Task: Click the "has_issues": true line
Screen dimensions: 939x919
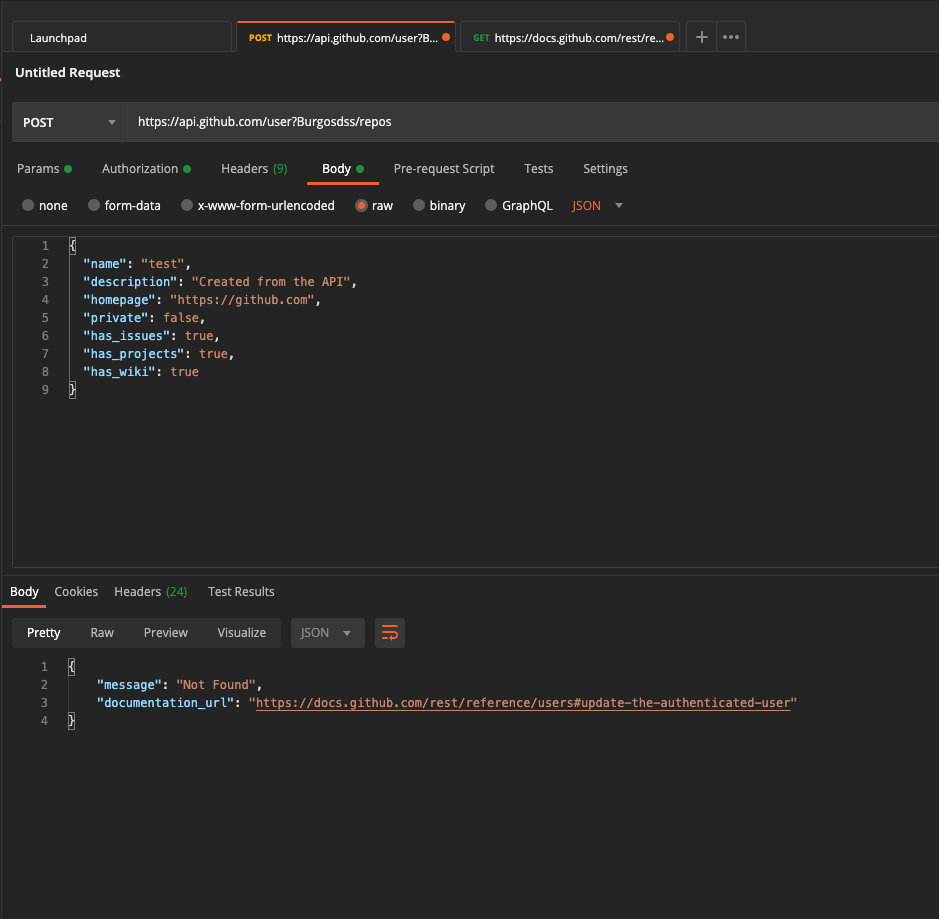Action: [x=151, y=336]
